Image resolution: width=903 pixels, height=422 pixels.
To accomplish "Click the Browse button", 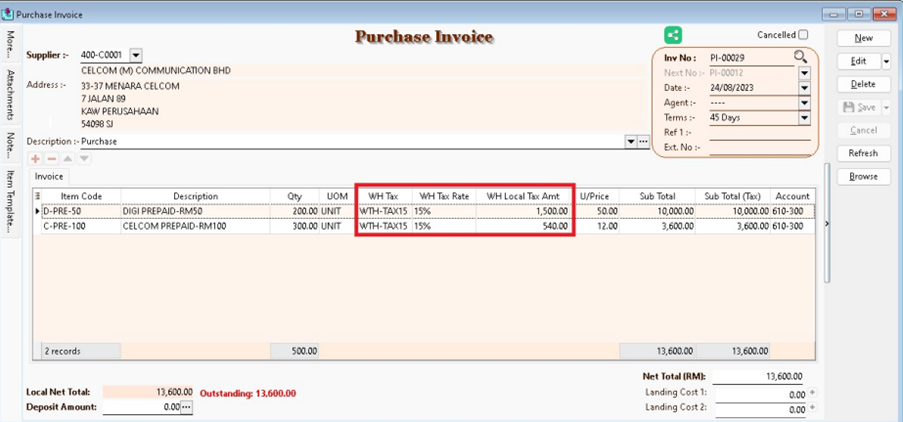I will pyautogui.click(x=862, y=176).
